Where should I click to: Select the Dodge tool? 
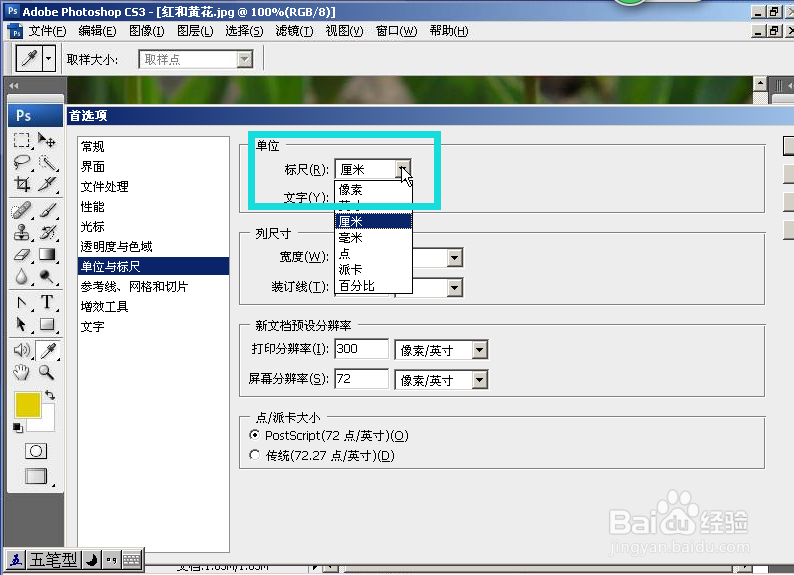[48, 276]
